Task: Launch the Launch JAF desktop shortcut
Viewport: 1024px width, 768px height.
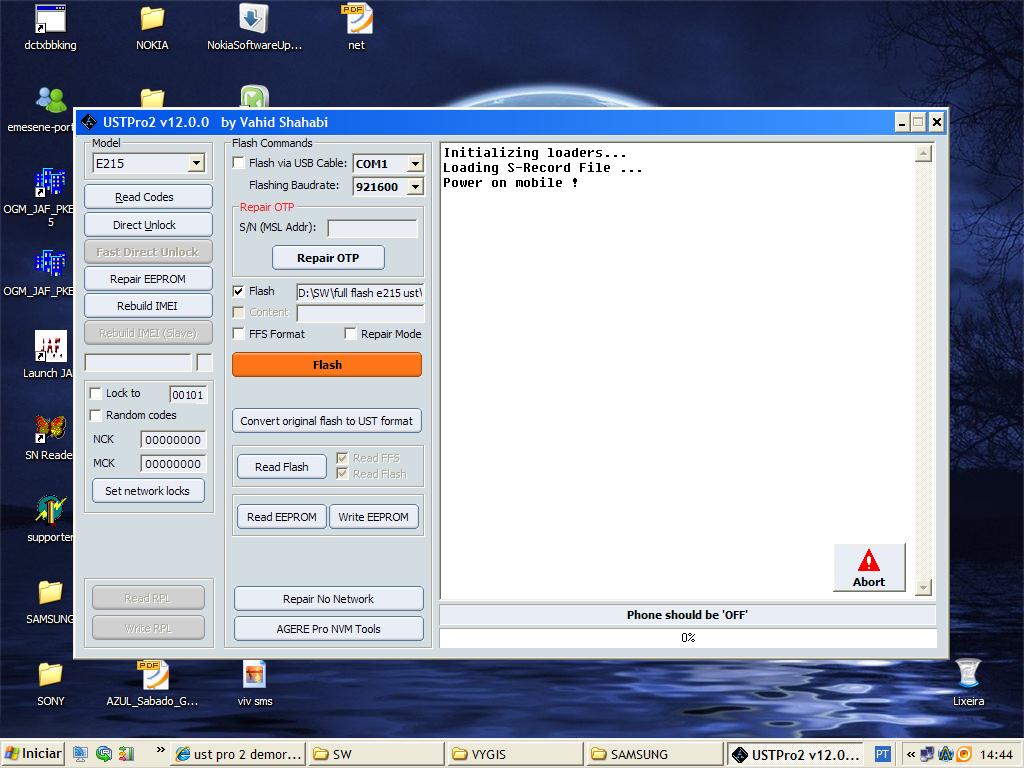Action: [x=48, y=355]
